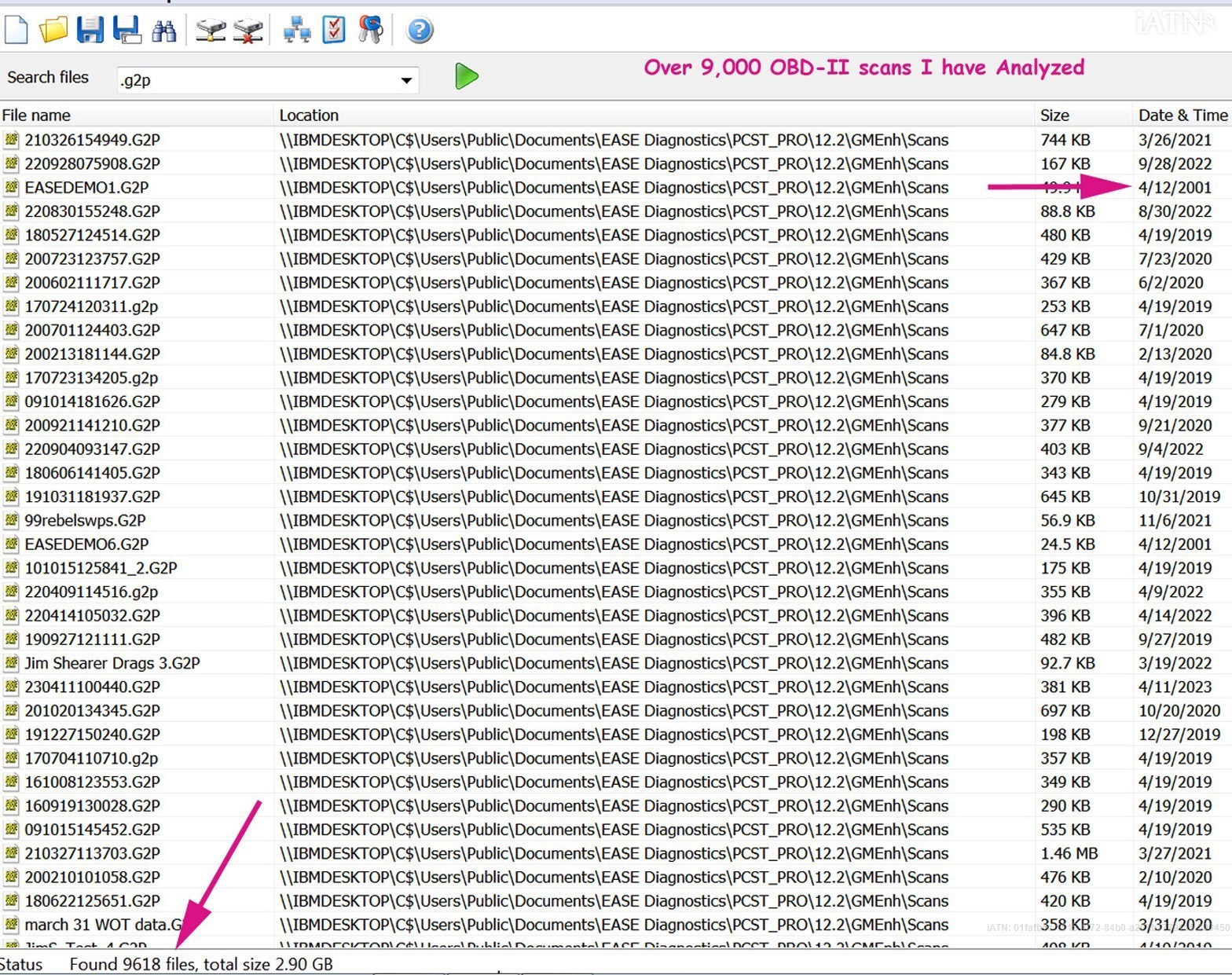Select the file Jim Shearer Drags 3.G2P
Screen dimensions: 1232x975
[112, 663]
